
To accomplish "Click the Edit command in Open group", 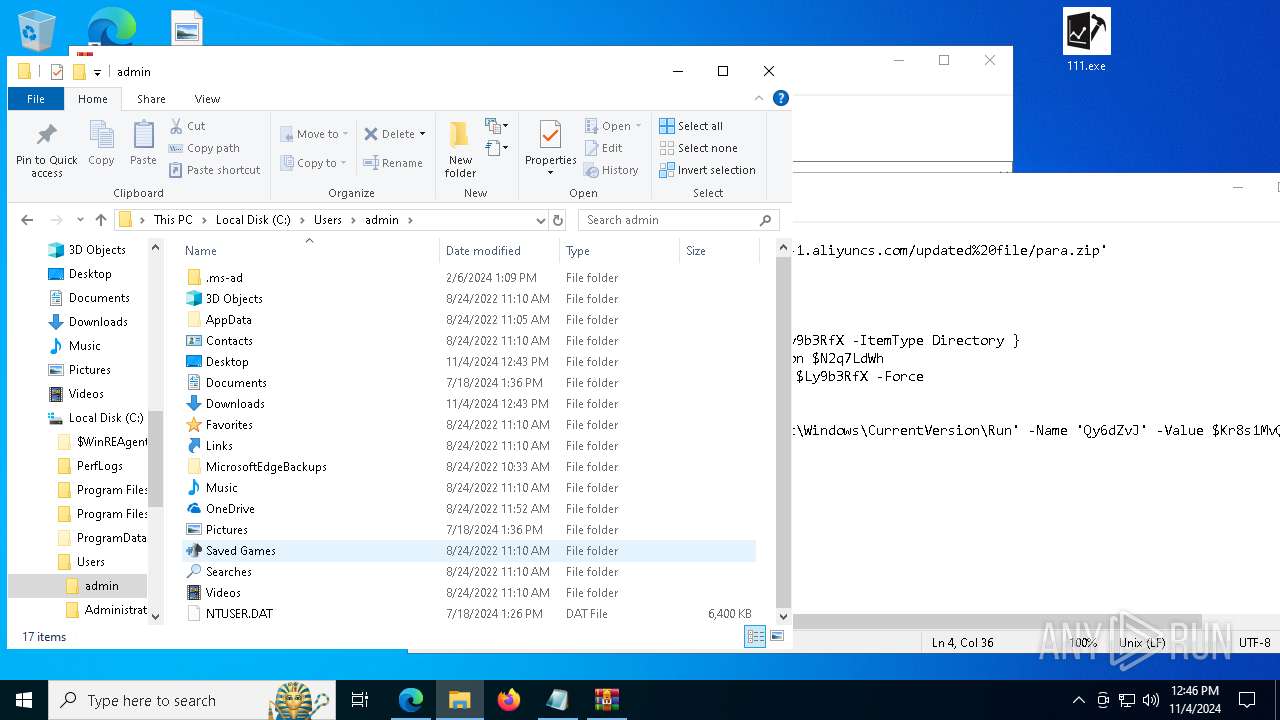I will point(604,148).
